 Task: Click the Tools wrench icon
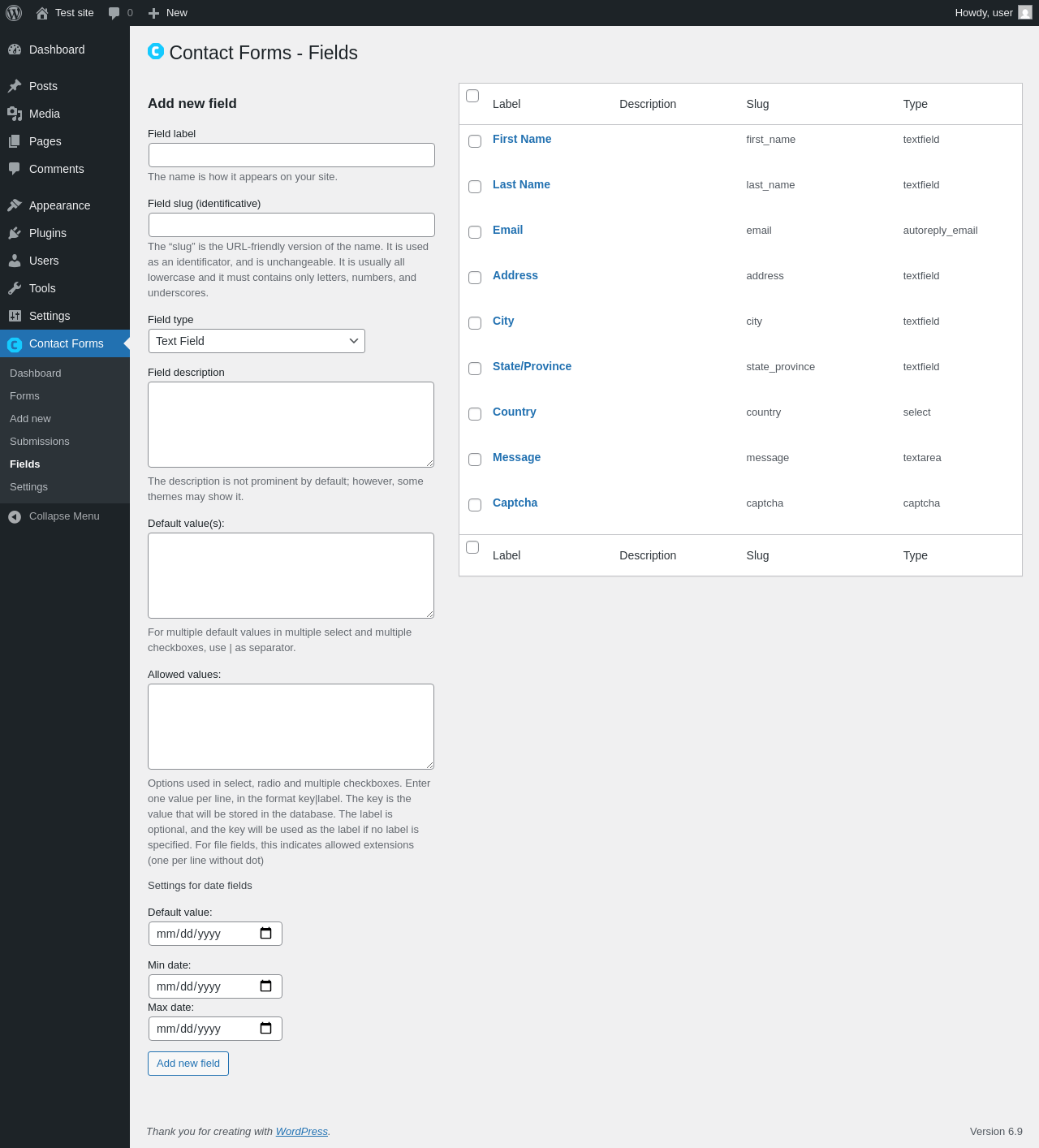coord(15,288)
